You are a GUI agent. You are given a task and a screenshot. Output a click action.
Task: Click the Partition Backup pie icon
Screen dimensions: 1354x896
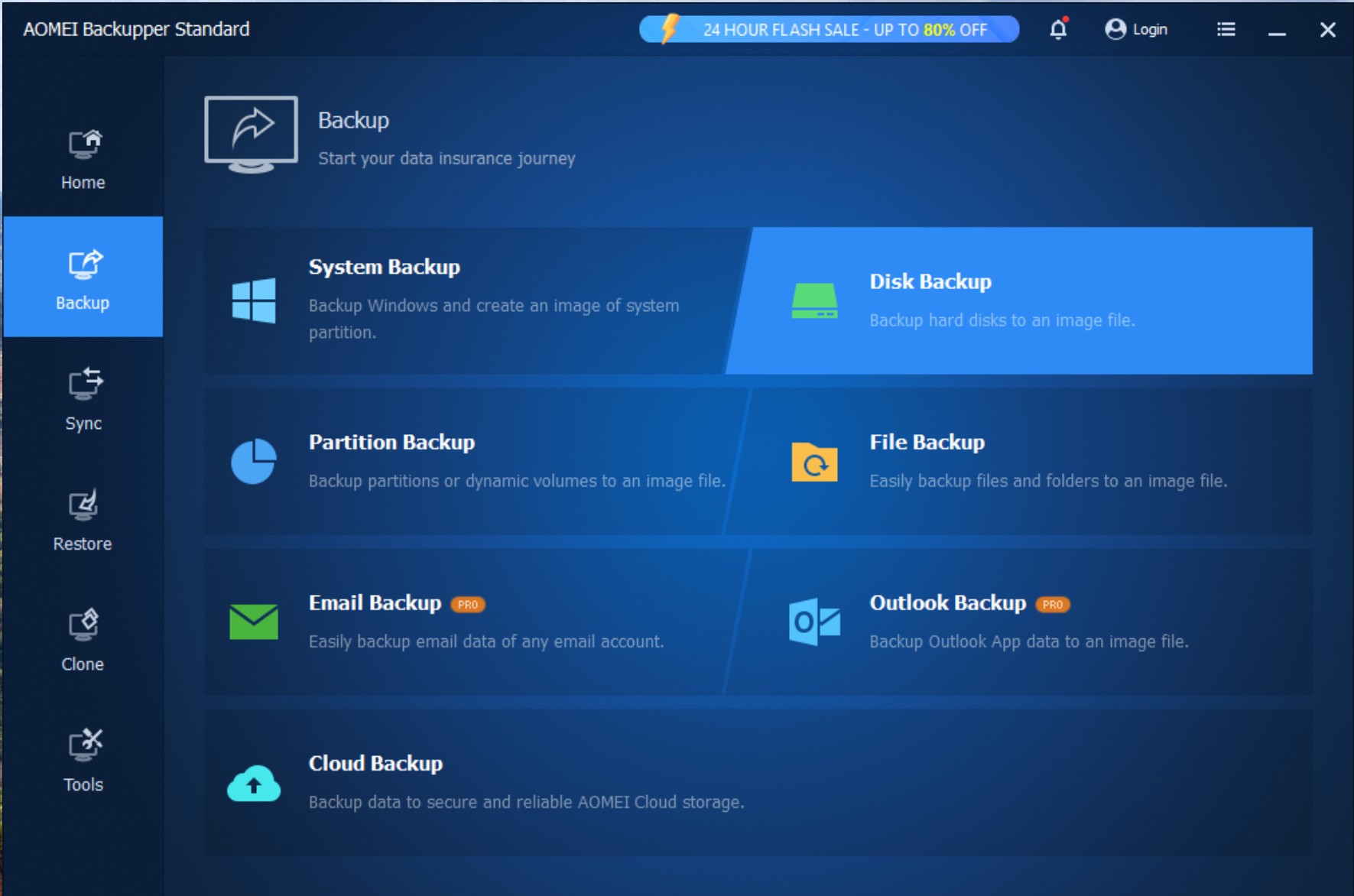click(x=254, y=461)
